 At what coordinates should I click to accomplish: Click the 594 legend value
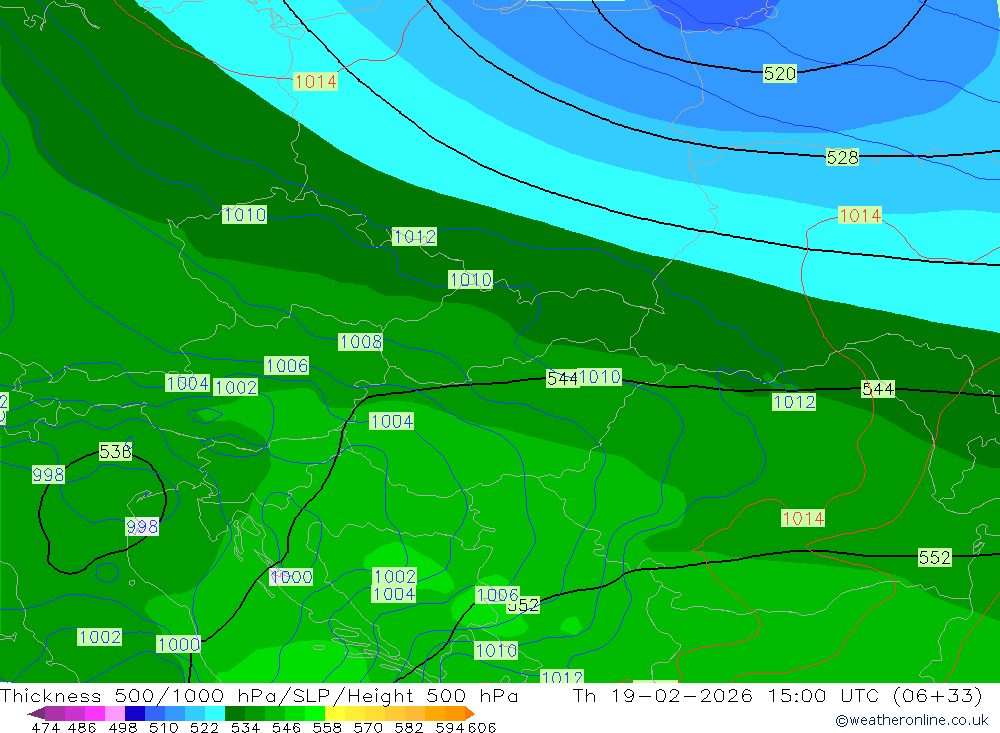click(x=450, y=728)
